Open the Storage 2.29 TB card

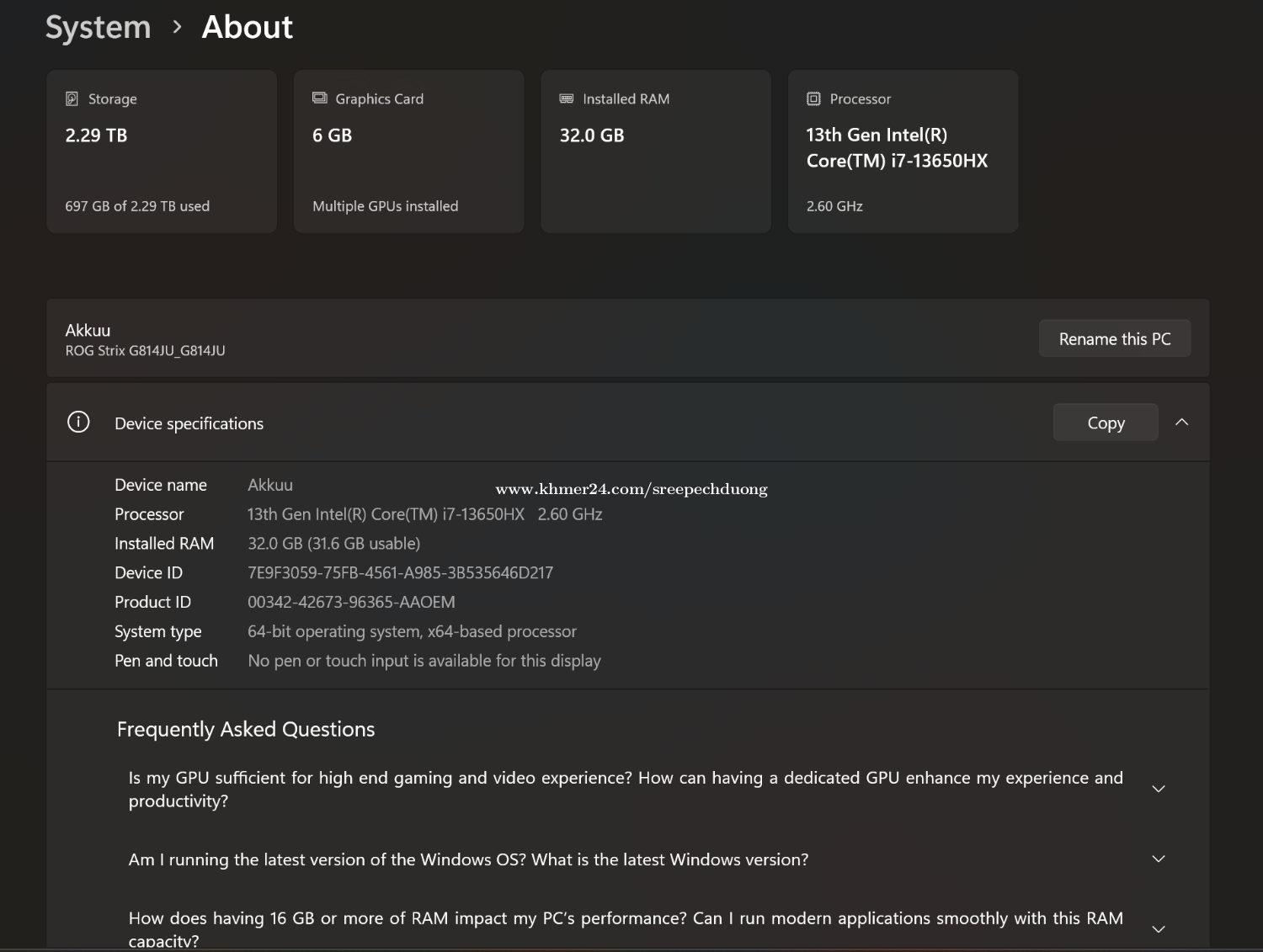pyautogui.click(x=162, y=152)
